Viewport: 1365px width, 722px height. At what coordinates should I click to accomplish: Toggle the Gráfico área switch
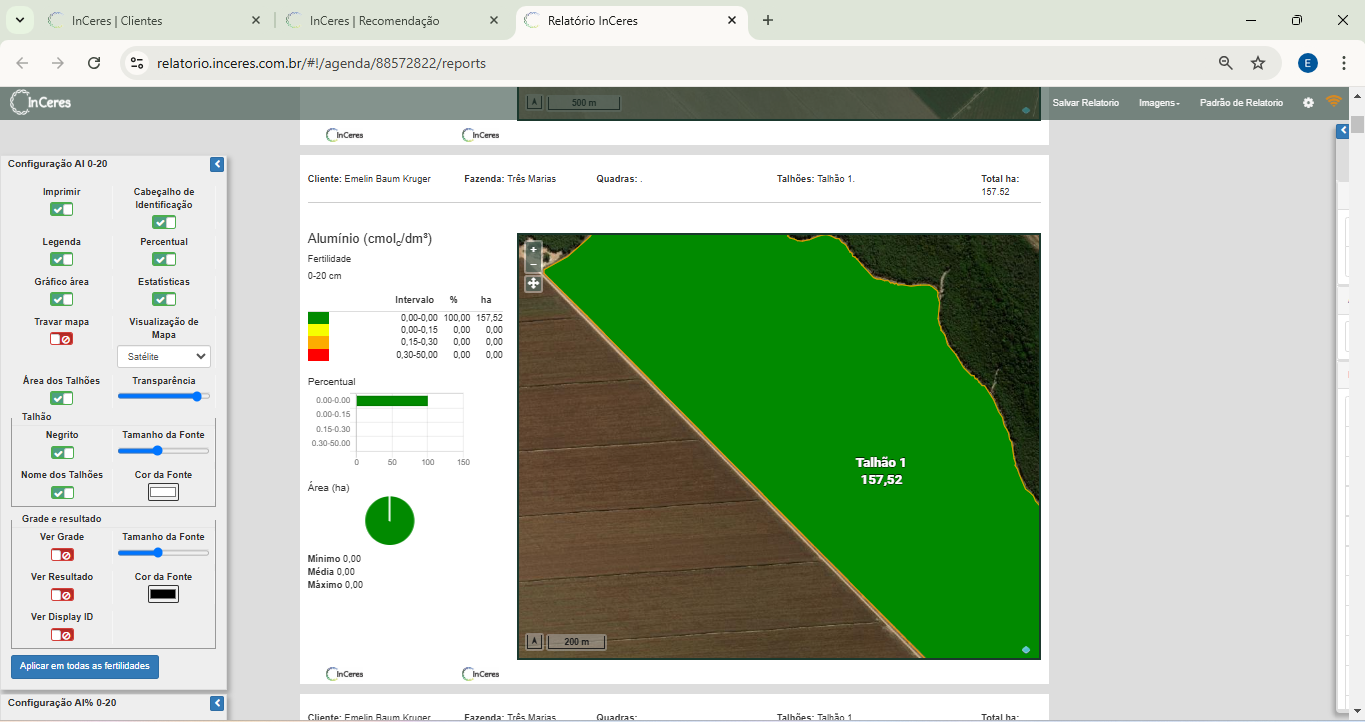tap(62, 299)
